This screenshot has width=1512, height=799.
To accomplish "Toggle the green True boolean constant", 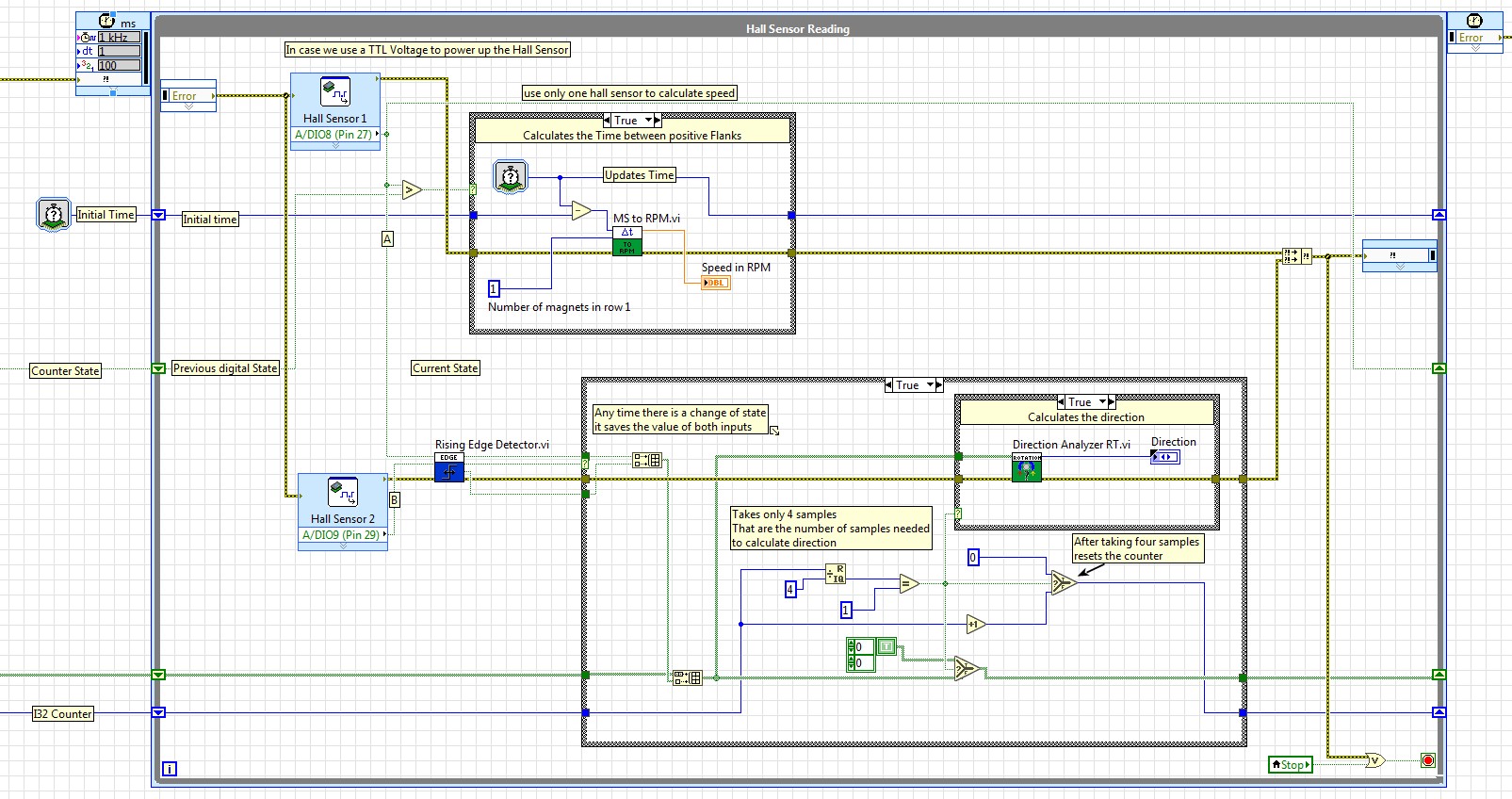I will [x=886, y=646].
